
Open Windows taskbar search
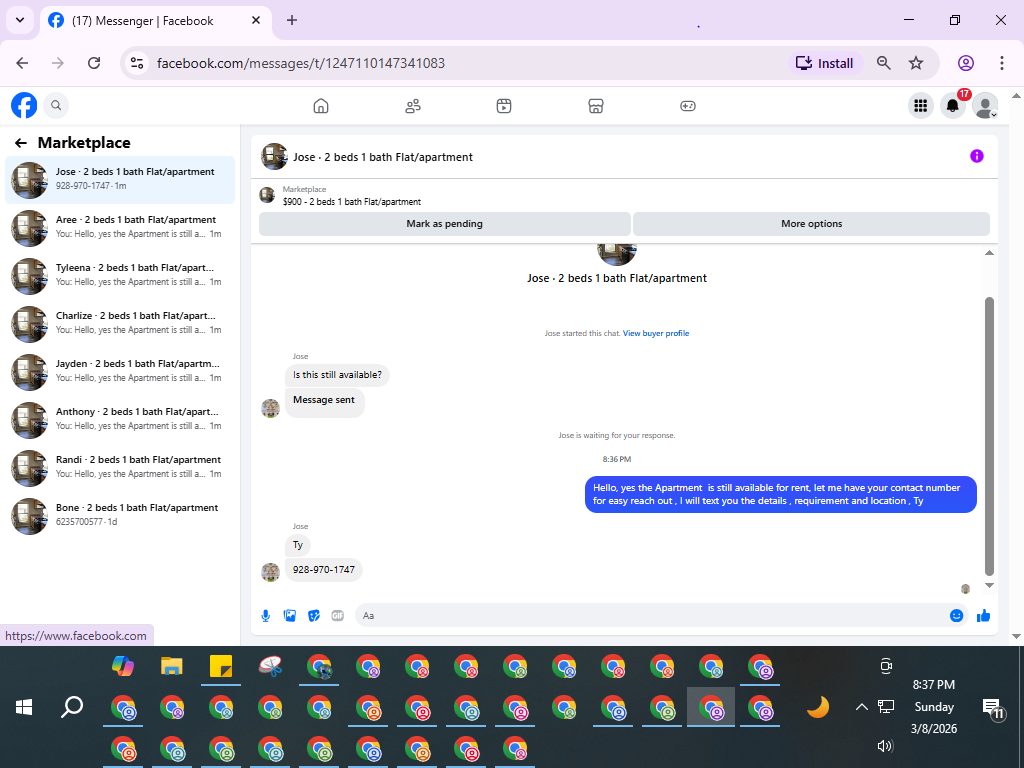pos(72,707)
